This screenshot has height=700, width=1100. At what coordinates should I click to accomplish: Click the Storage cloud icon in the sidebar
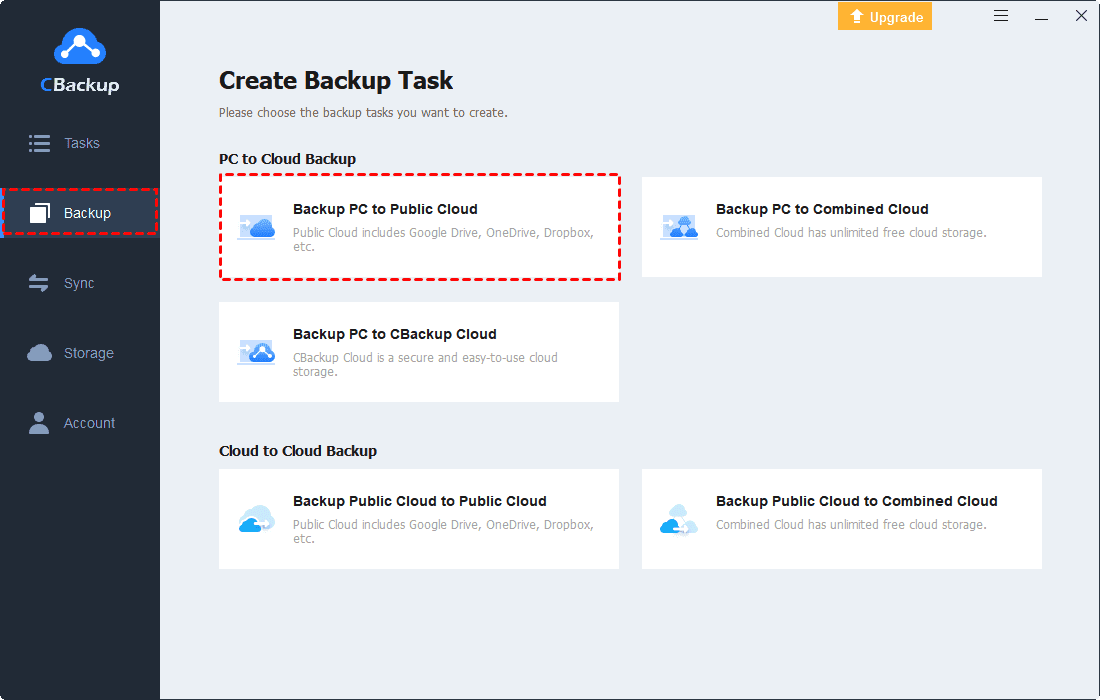point(39,353)
